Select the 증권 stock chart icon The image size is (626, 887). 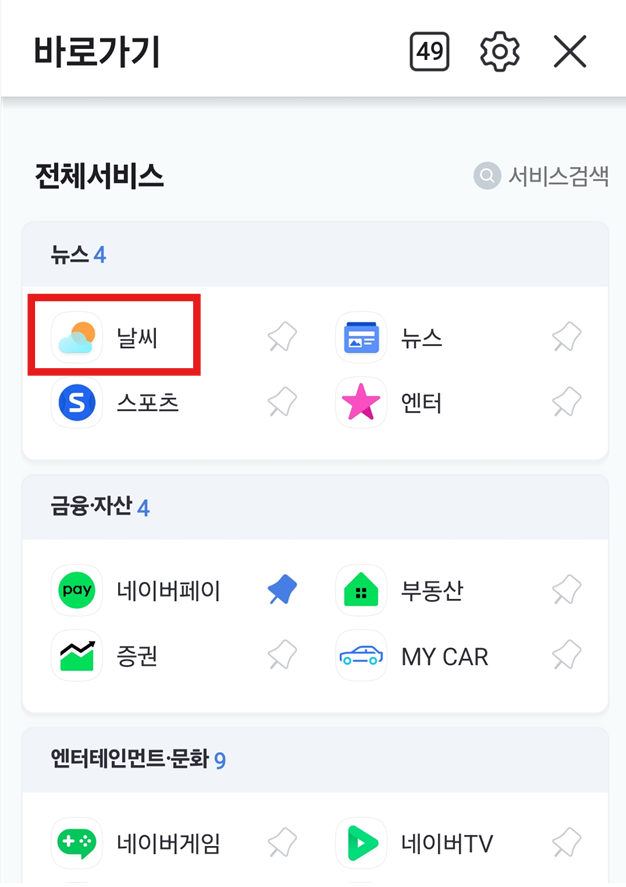point(77,656)
